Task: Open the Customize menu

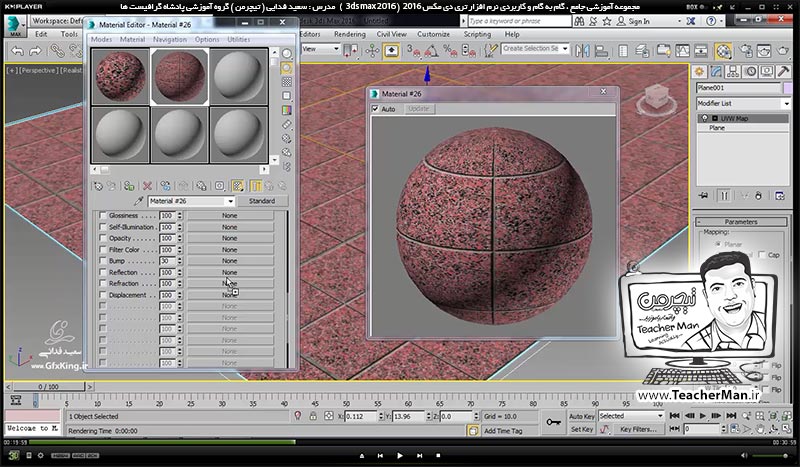Action: [x=433, y=34]
